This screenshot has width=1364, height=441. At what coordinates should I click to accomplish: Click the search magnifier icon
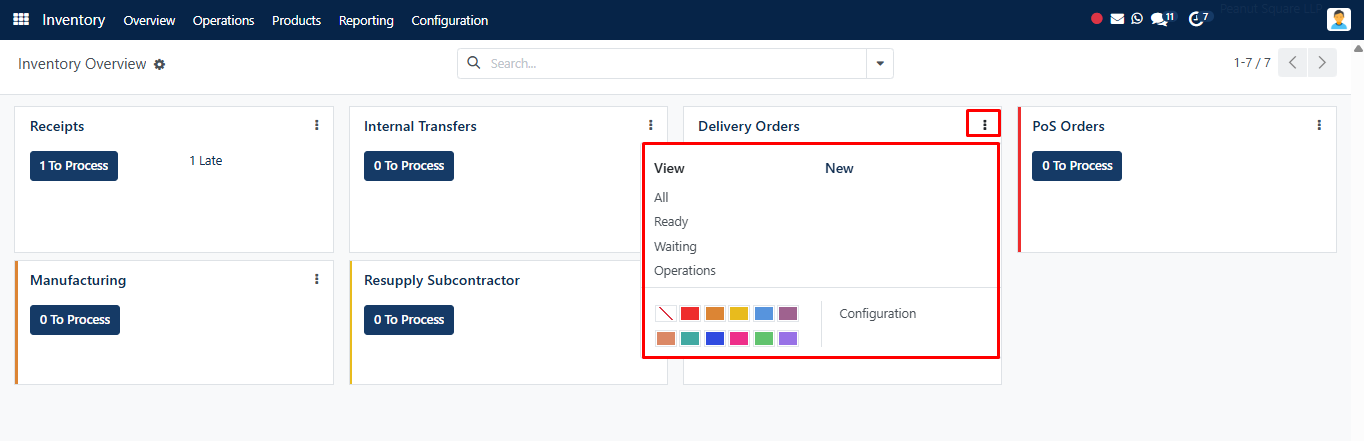click(474, 63)
